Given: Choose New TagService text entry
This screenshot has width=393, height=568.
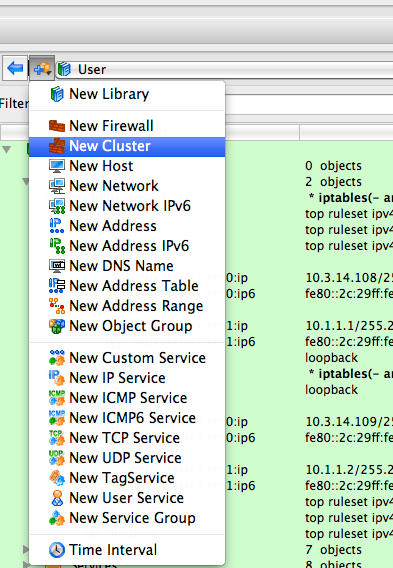Looking at the screenshot, I should click(122, 478).
